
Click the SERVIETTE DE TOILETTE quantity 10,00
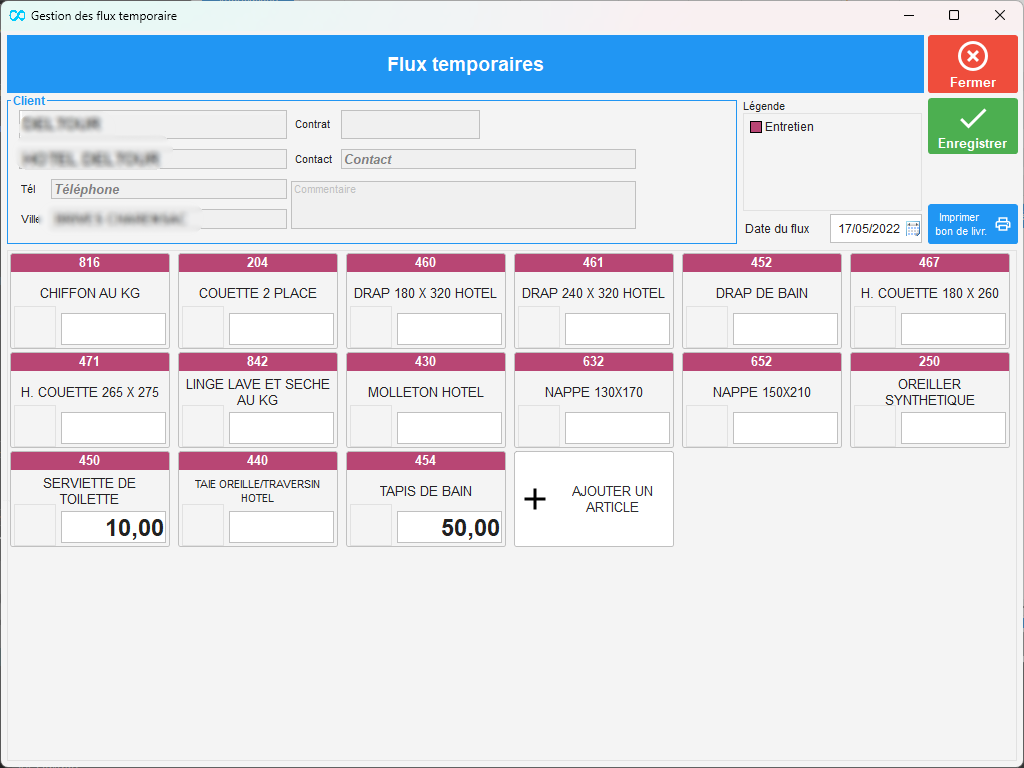(113, 527)
